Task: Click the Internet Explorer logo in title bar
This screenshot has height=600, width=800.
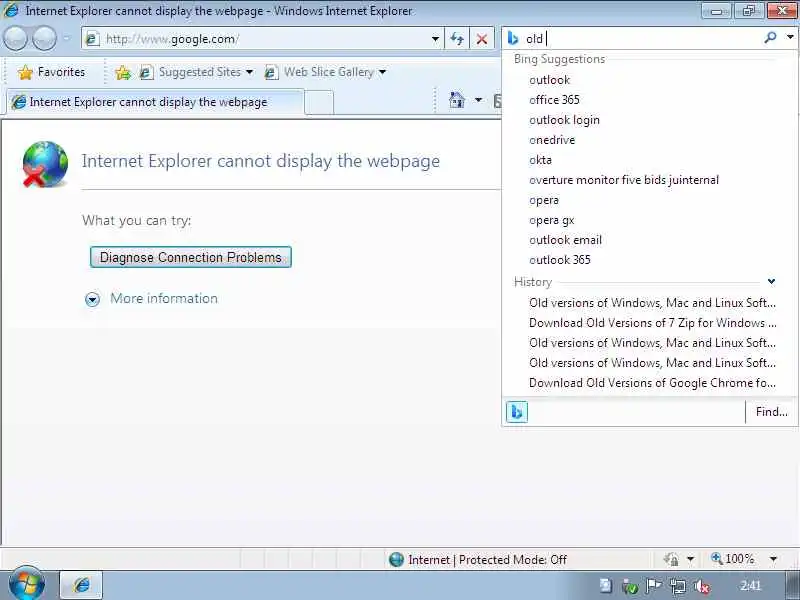Action: coord(11,10)
